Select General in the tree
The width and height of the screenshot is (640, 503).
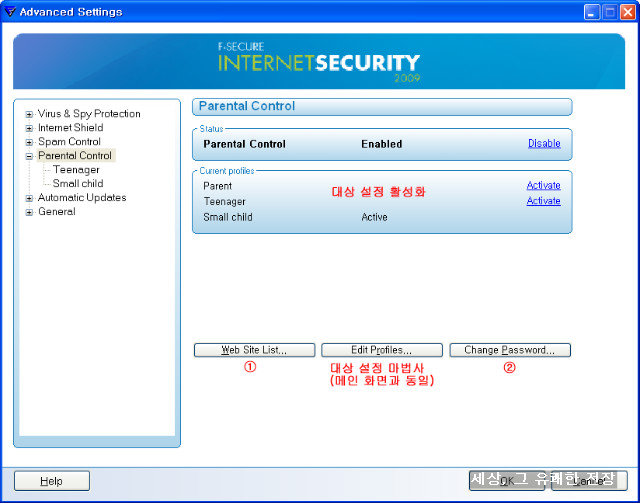57,211
